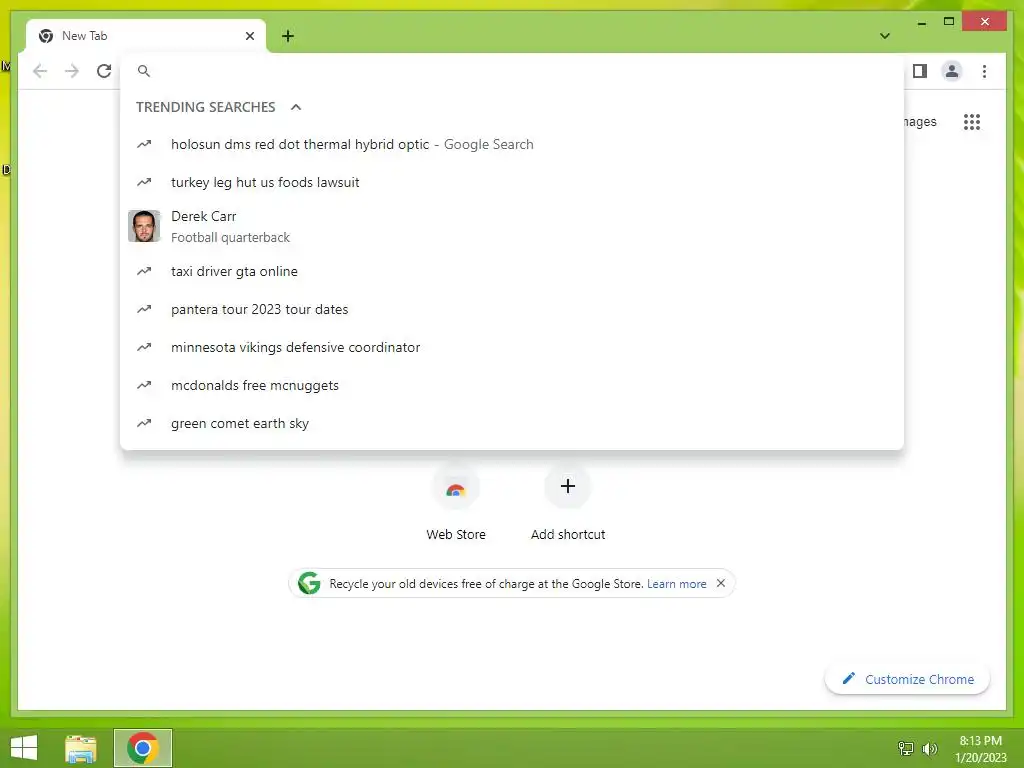Go back using the back arrow
The image size is (1024, 768).
(x=40, y=71)
